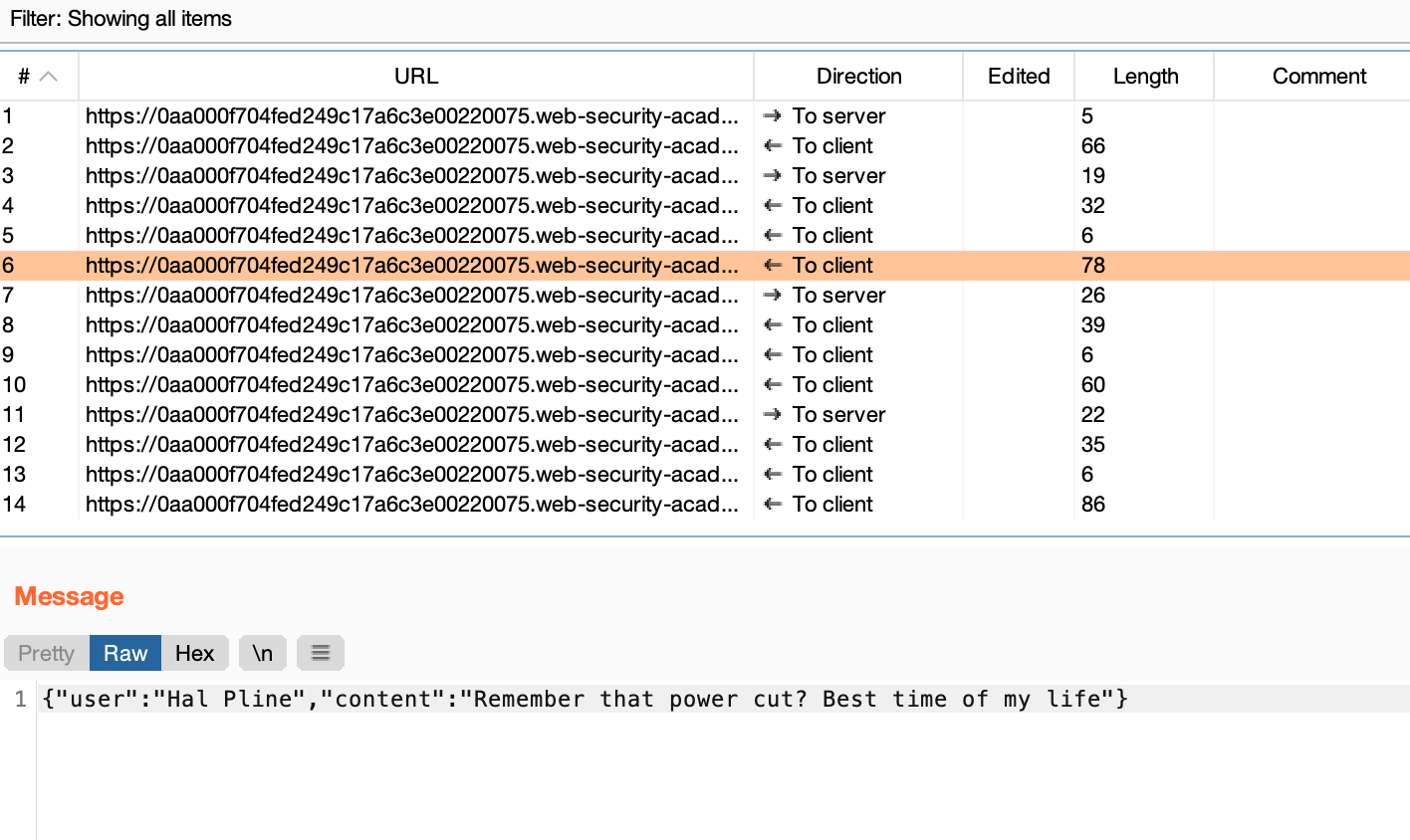Select message row number 9
The height and width of the screenshot is (840, 1410).
pos(705,355)
